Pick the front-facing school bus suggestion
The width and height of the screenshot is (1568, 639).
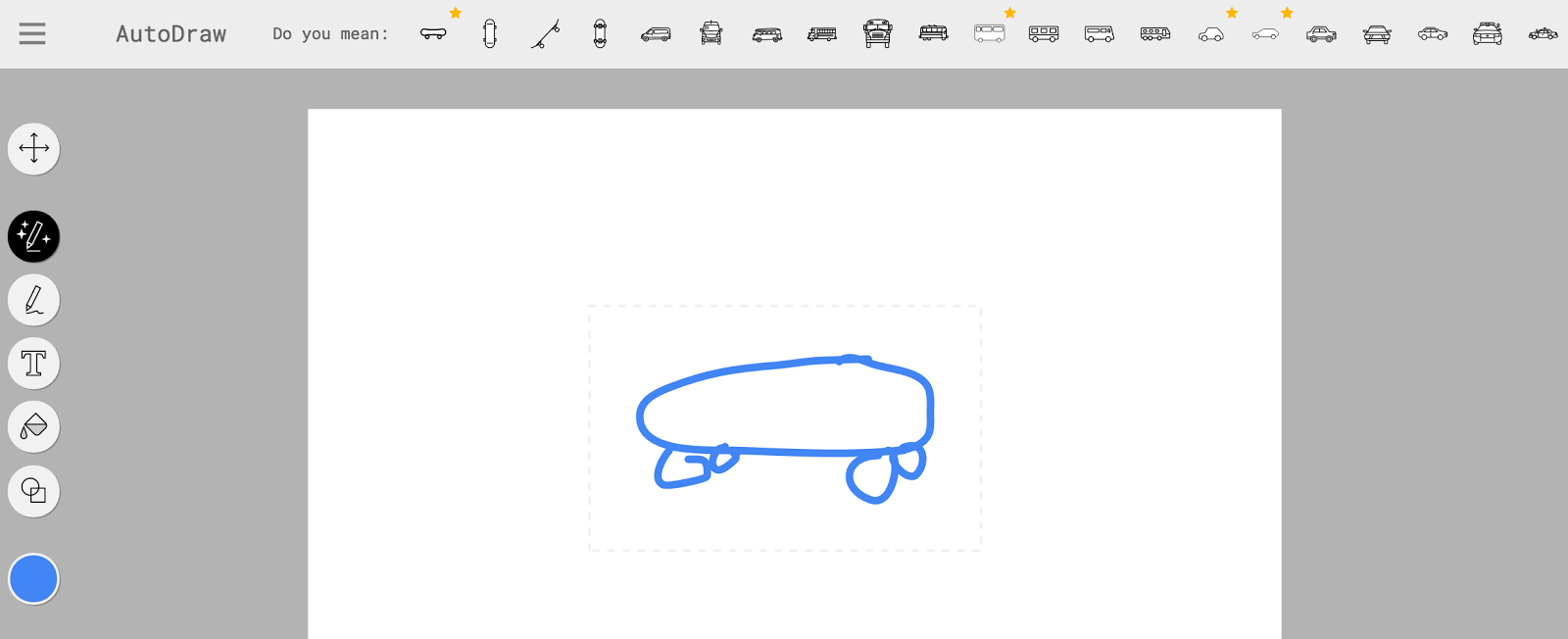click(877, 34)
